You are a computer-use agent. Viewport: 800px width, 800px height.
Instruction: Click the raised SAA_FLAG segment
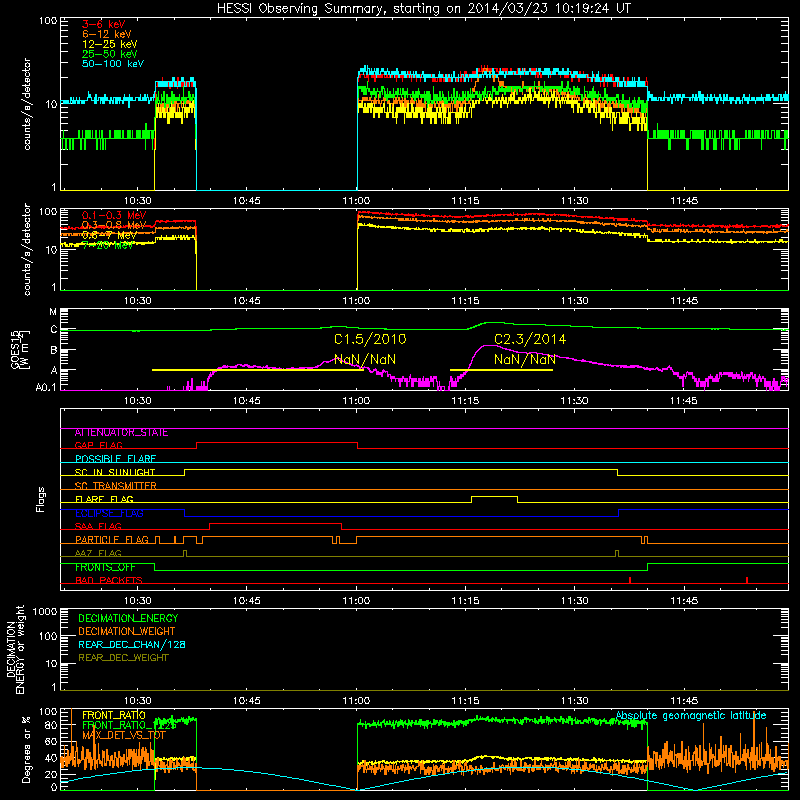276,524
